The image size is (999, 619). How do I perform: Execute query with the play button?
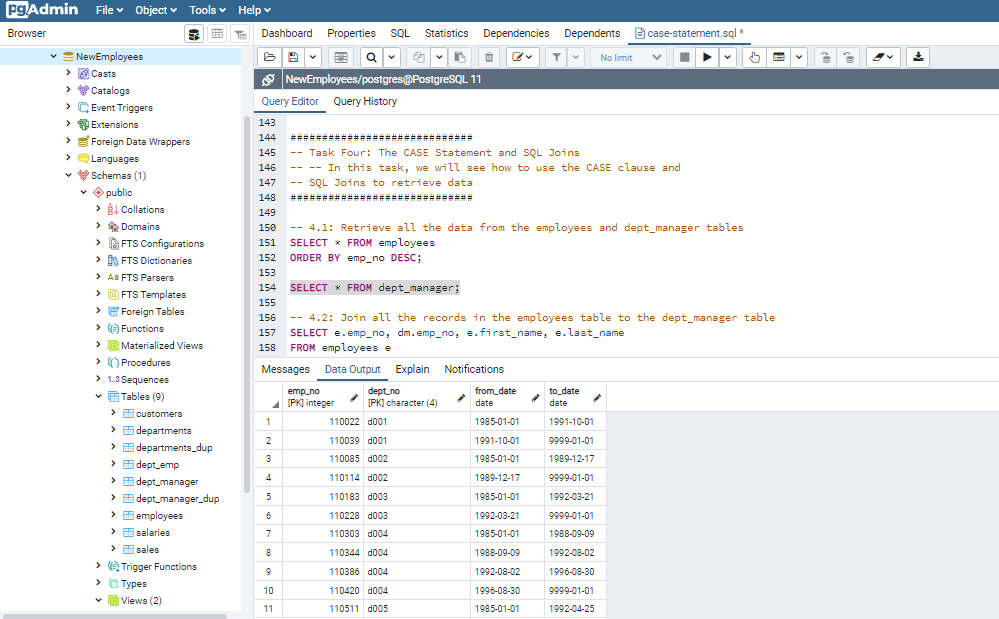pos(707,57)
